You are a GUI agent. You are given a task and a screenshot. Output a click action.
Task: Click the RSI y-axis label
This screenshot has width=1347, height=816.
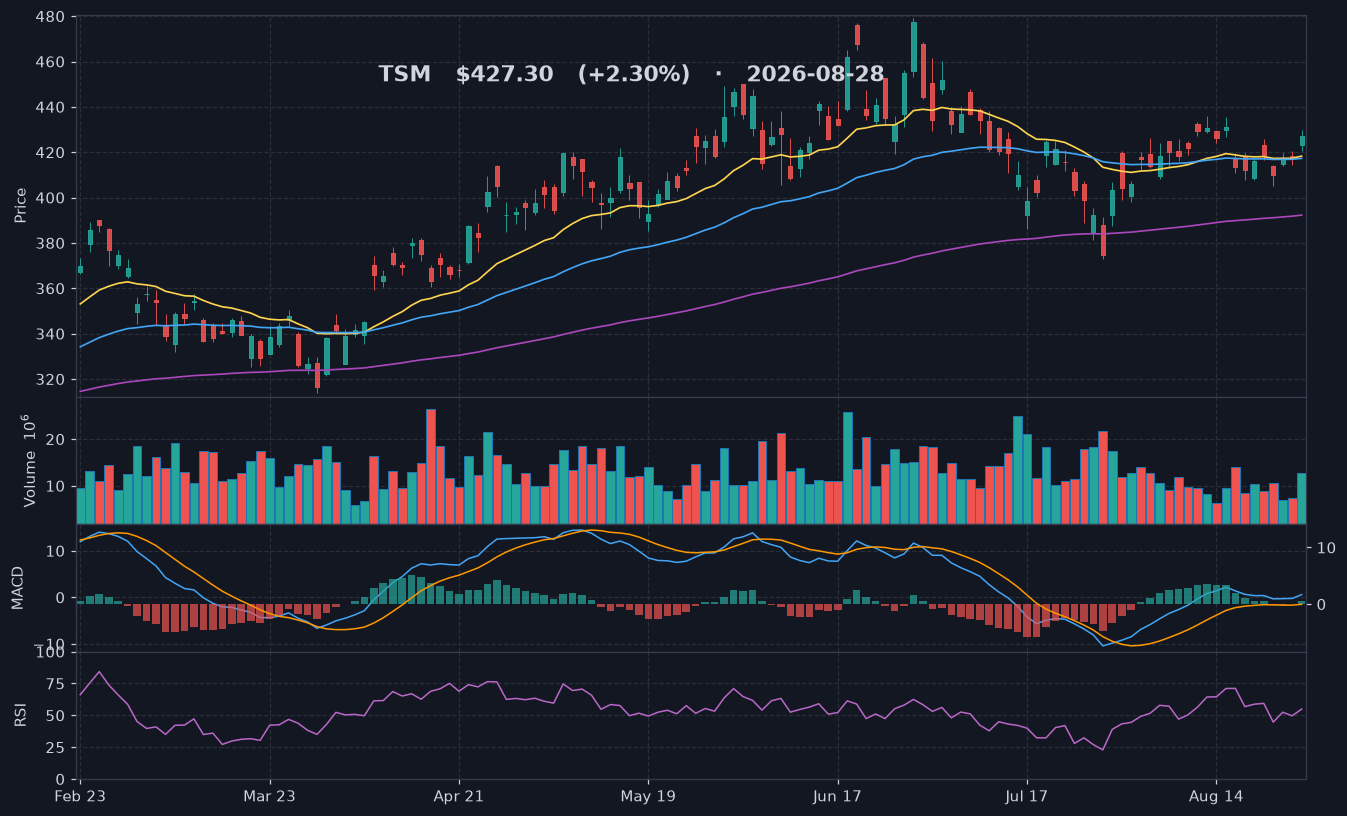(x=21, y=715)
